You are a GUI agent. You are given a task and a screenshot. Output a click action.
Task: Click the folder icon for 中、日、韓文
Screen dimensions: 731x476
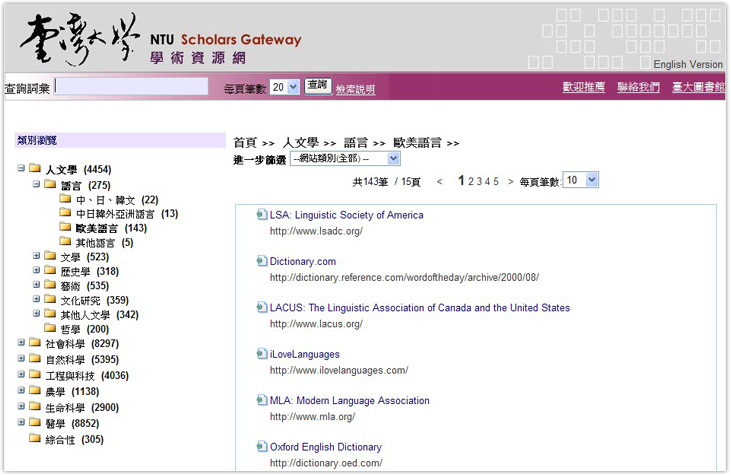click(65, 199)
